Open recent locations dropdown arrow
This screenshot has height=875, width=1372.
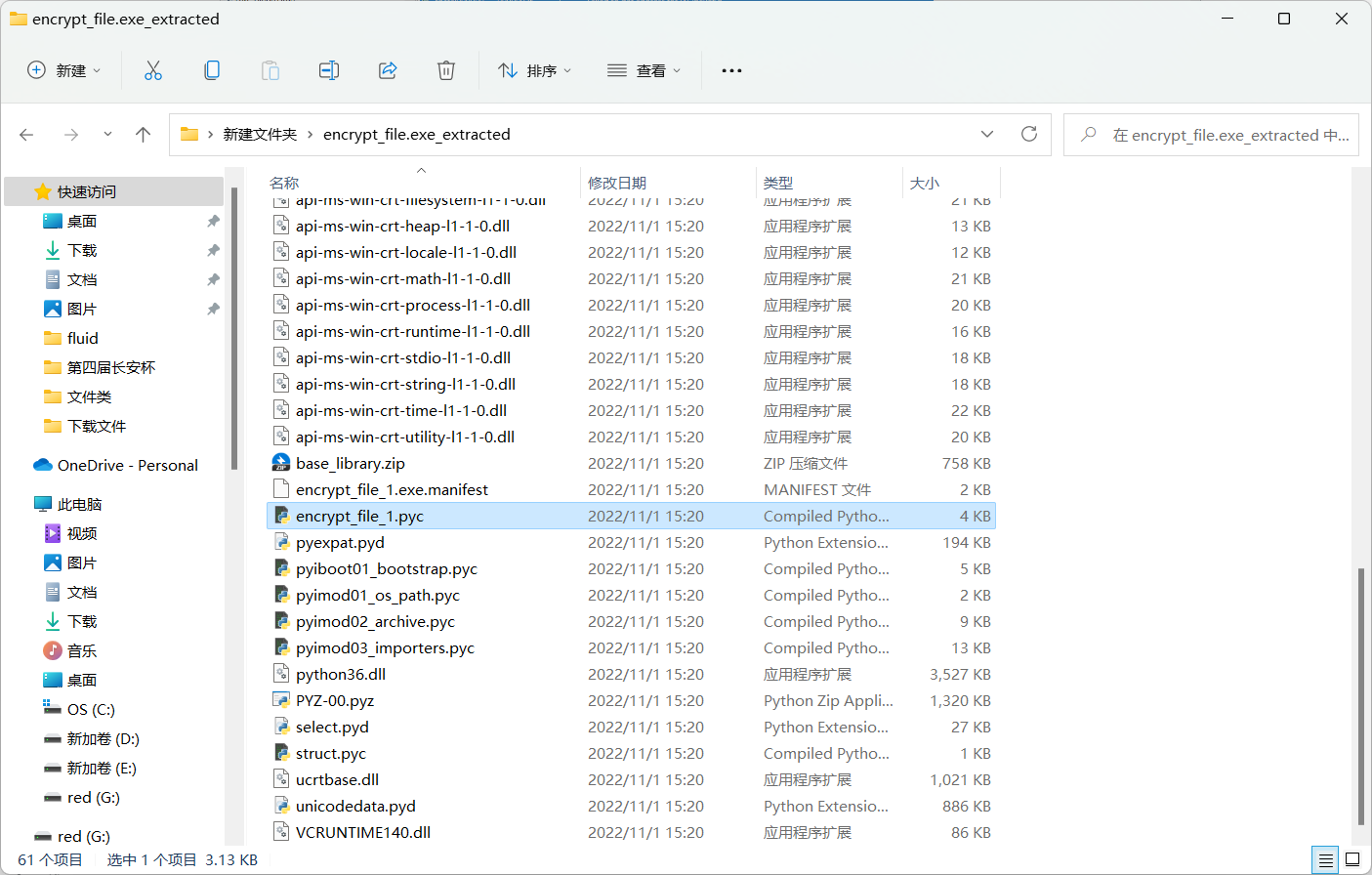pos(107,135)
